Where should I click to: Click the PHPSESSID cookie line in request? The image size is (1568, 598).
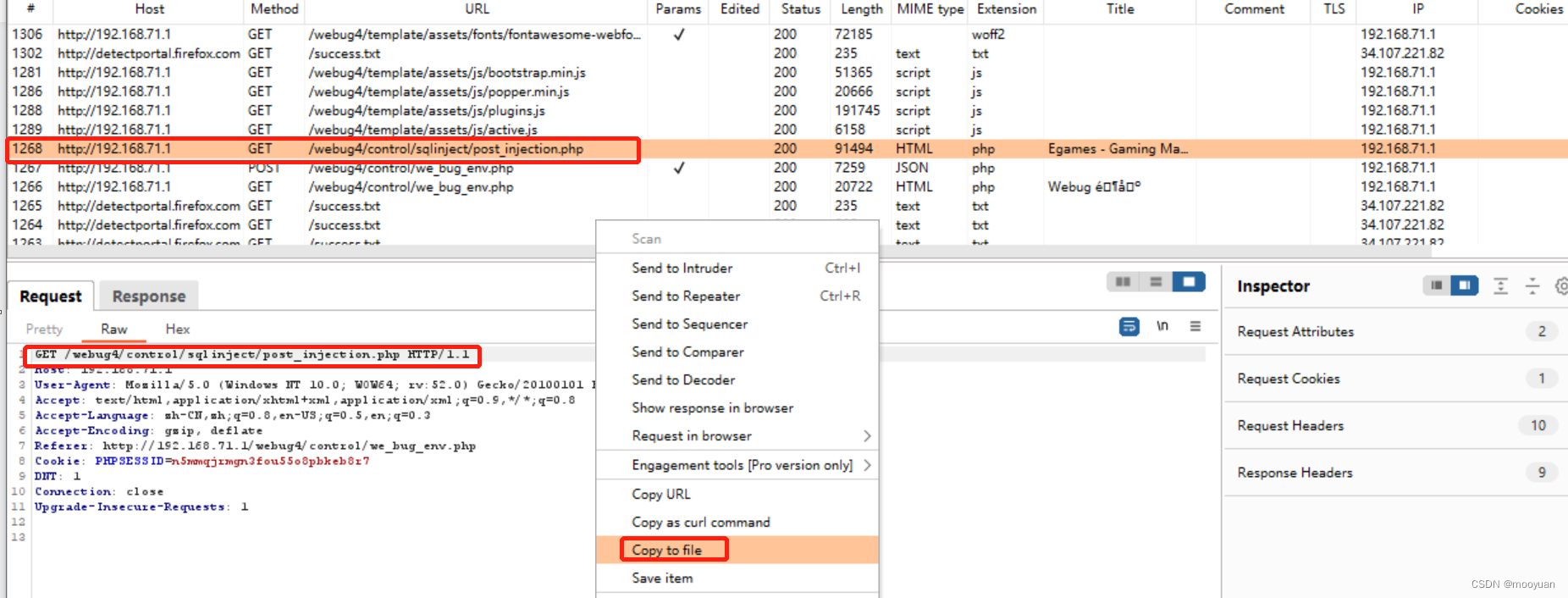click(202, 461)
